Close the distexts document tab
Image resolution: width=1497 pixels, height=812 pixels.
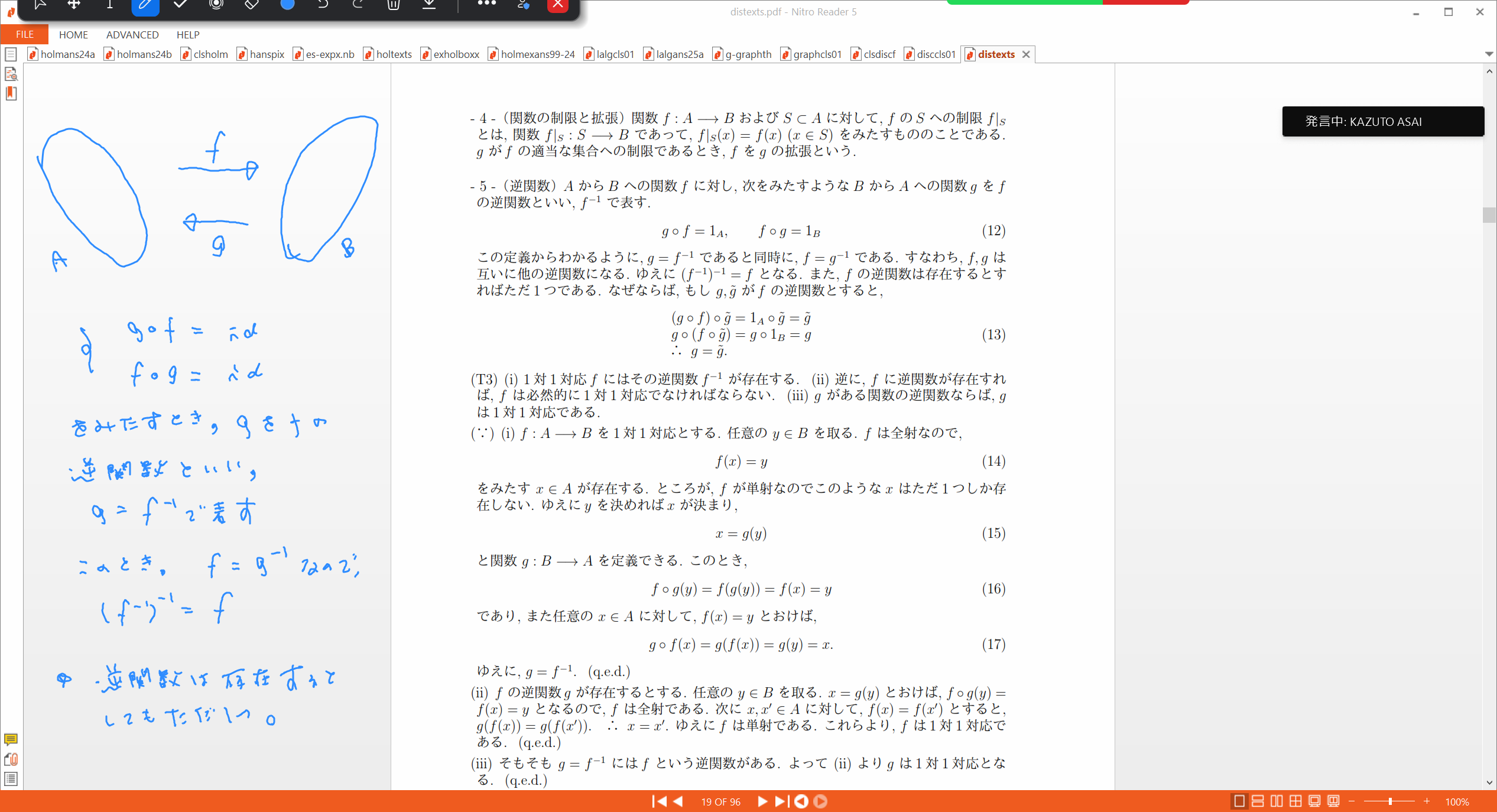pos(1026,54)
